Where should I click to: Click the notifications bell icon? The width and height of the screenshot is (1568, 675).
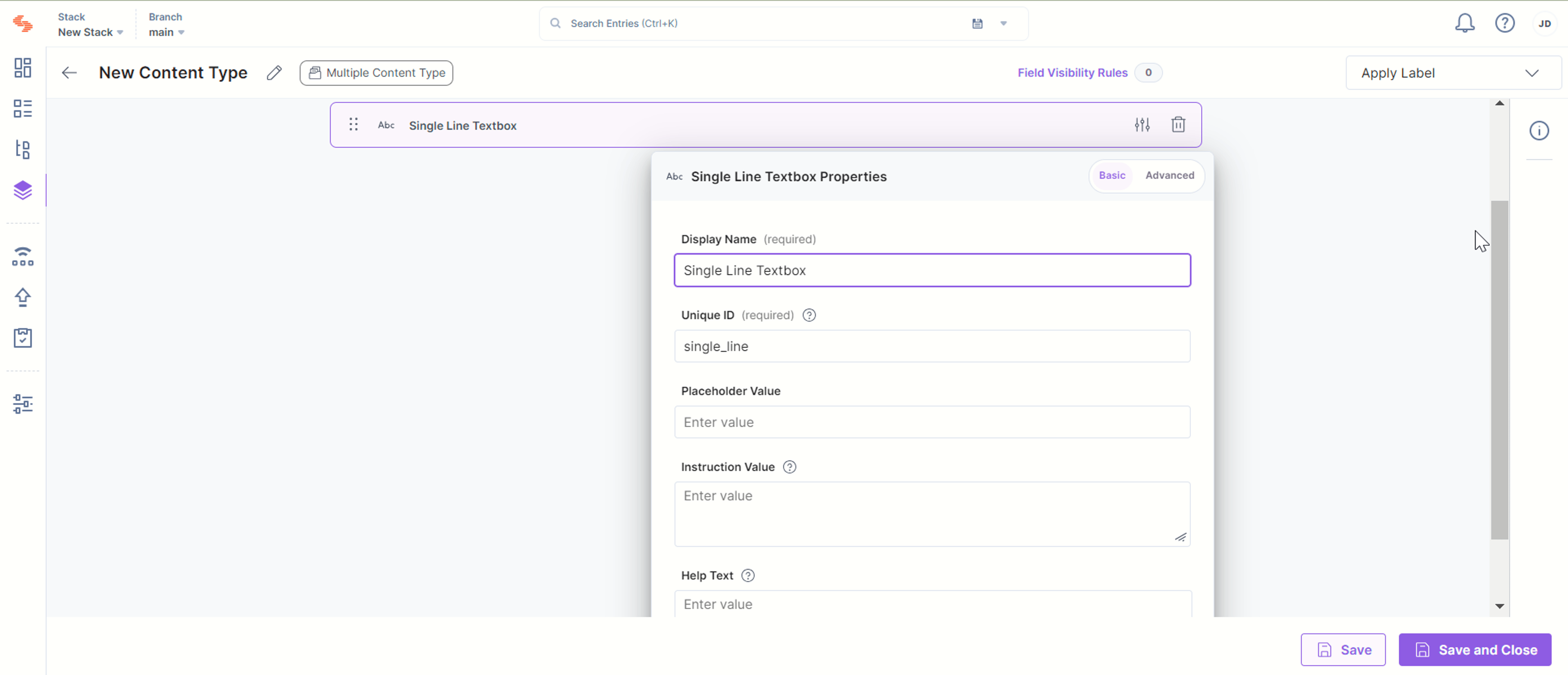1465,23
